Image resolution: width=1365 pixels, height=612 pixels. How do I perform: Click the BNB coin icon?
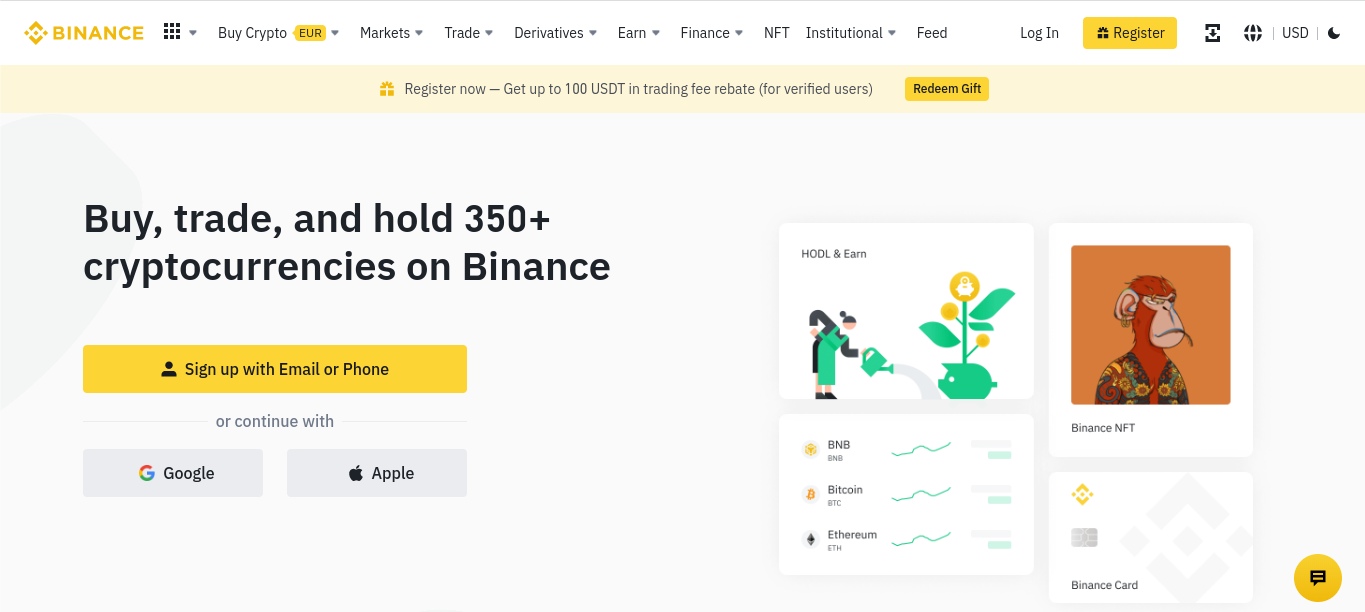pos(810,450)
